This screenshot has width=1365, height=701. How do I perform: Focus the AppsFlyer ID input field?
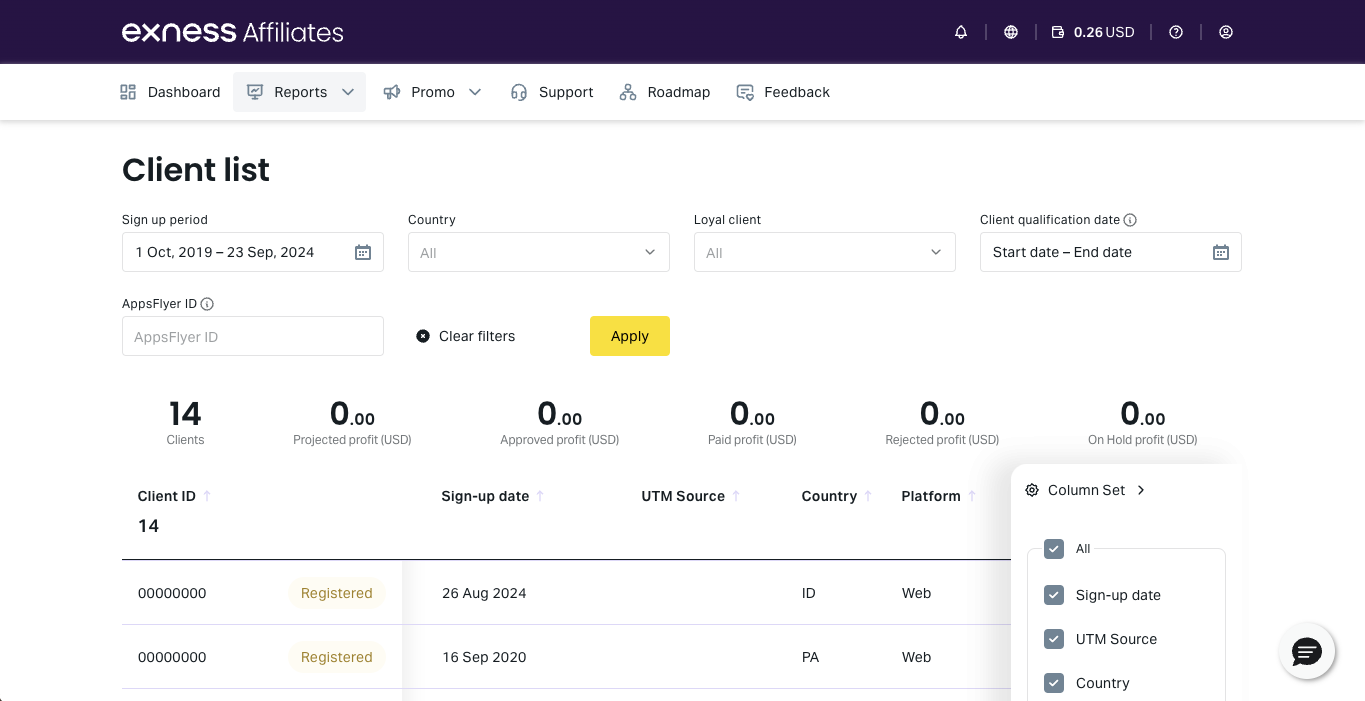[x=253, y=336]
